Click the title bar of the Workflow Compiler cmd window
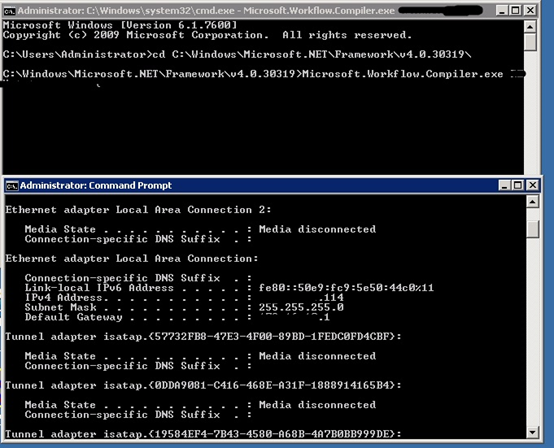This screenshot has width=554, height=448. pos(247,11)
